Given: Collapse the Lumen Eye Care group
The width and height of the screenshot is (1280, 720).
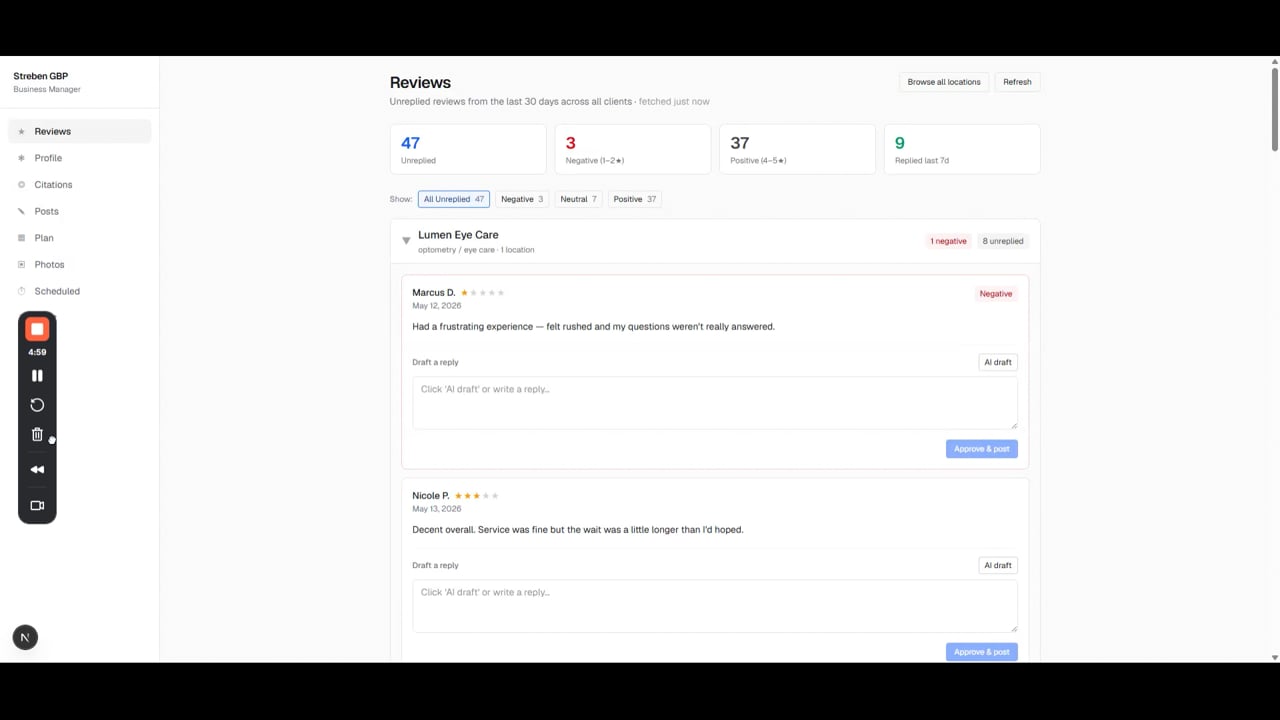Looking at the screenshot, I should pos(406,240).
